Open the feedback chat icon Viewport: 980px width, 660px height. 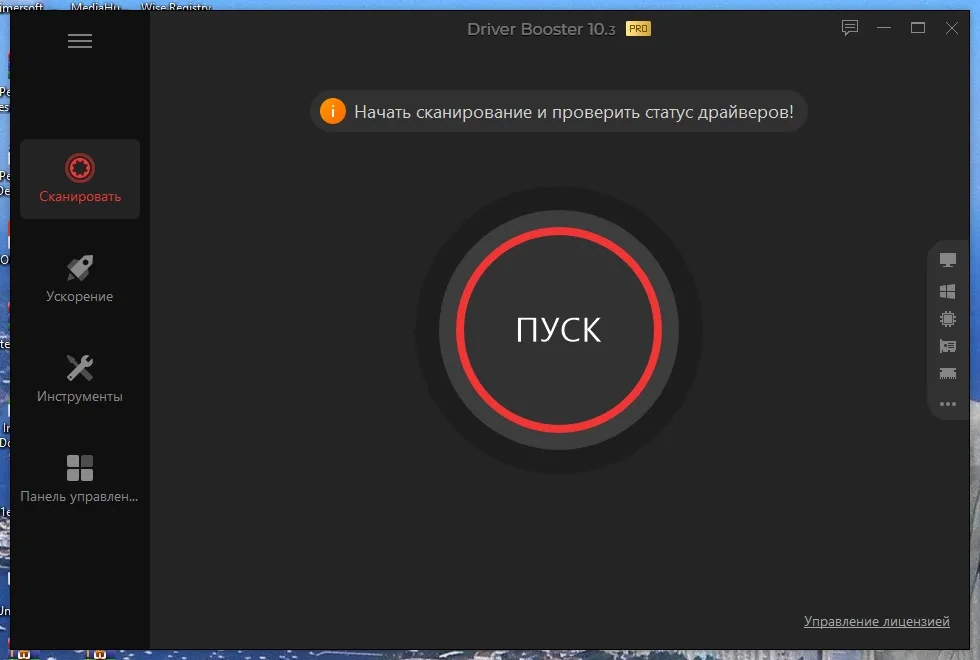[x=849, y=28]
